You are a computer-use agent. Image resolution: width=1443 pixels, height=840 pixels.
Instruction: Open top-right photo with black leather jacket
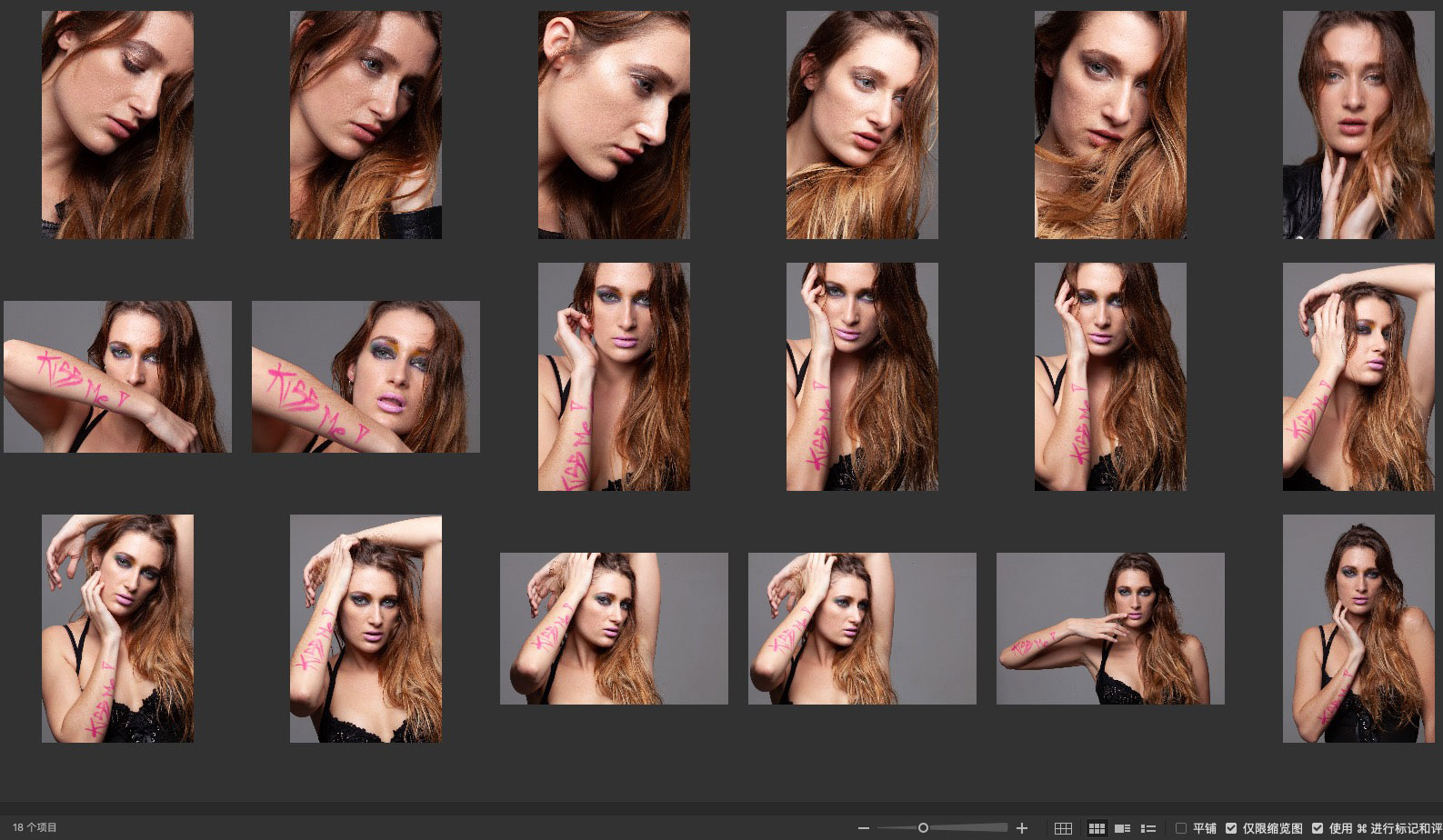1358,125
